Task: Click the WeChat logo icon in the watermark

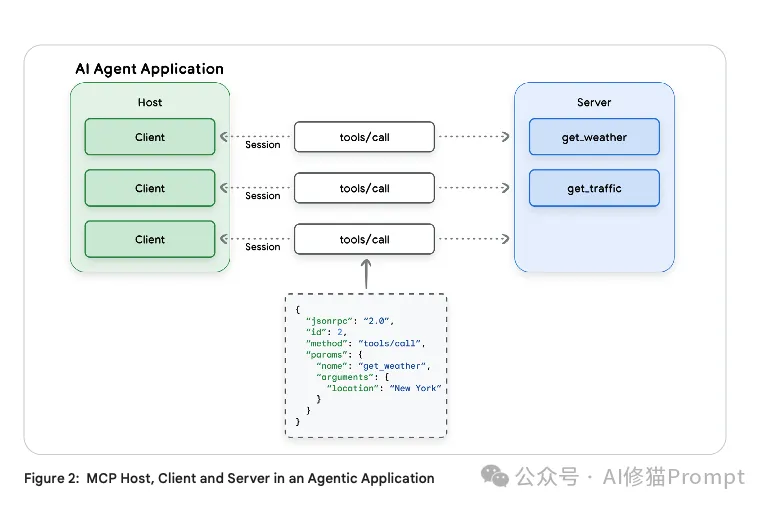Action: tap(495, 477)
